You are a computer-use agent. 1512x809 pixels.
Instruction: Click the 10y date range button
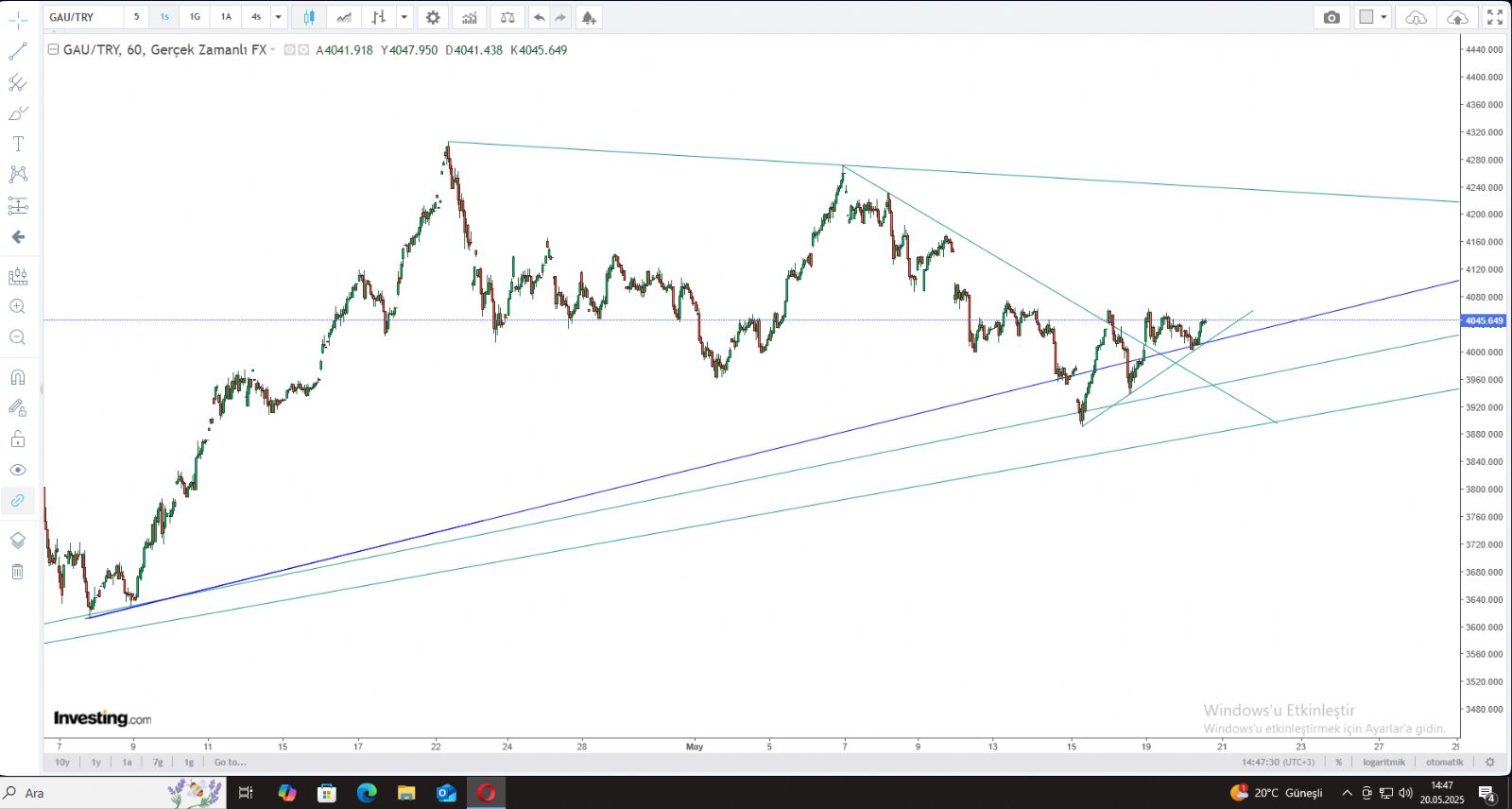click(62, 762)
